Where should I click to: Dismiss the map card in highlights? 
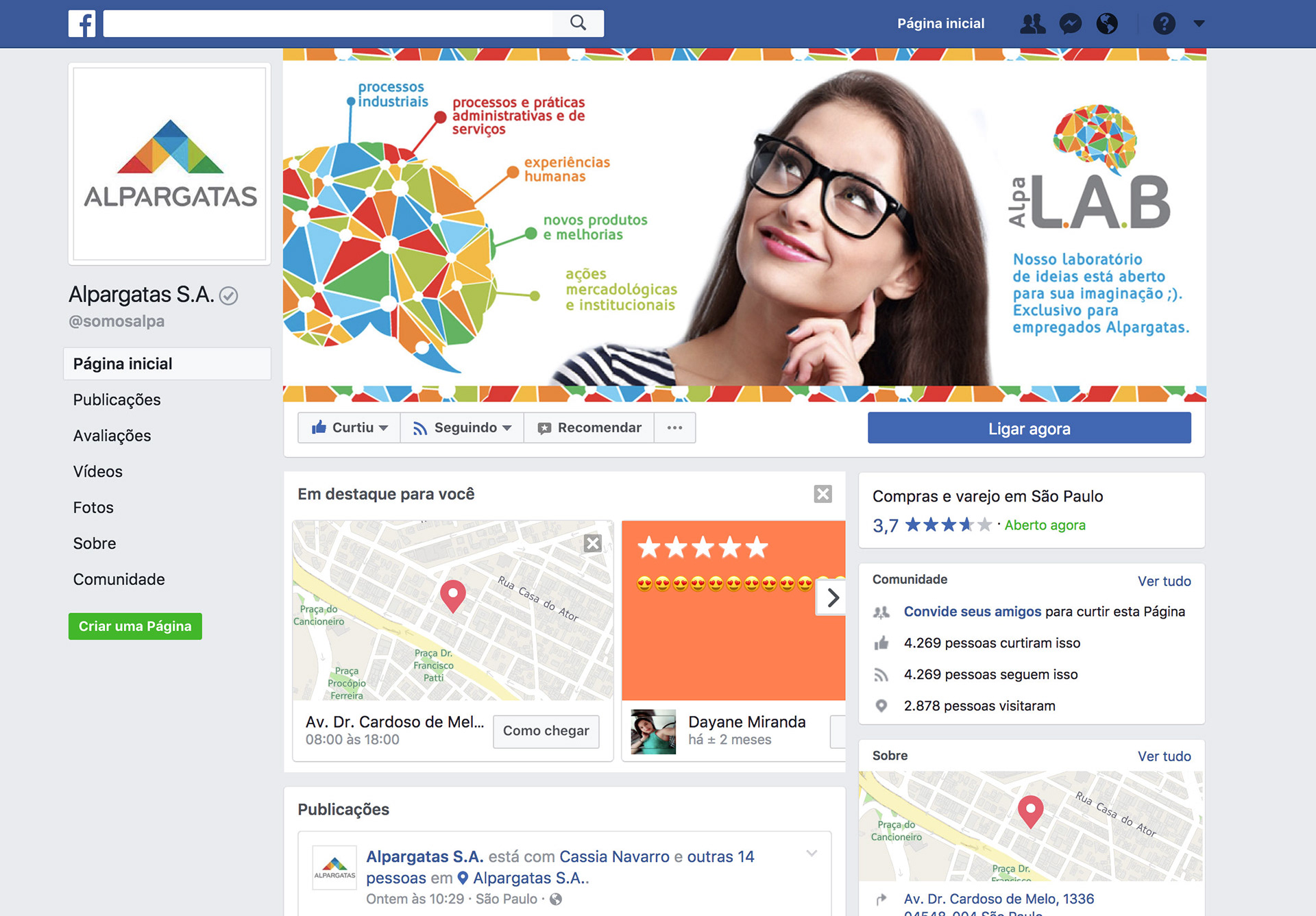pyautogui.click(x=593, y=543)
